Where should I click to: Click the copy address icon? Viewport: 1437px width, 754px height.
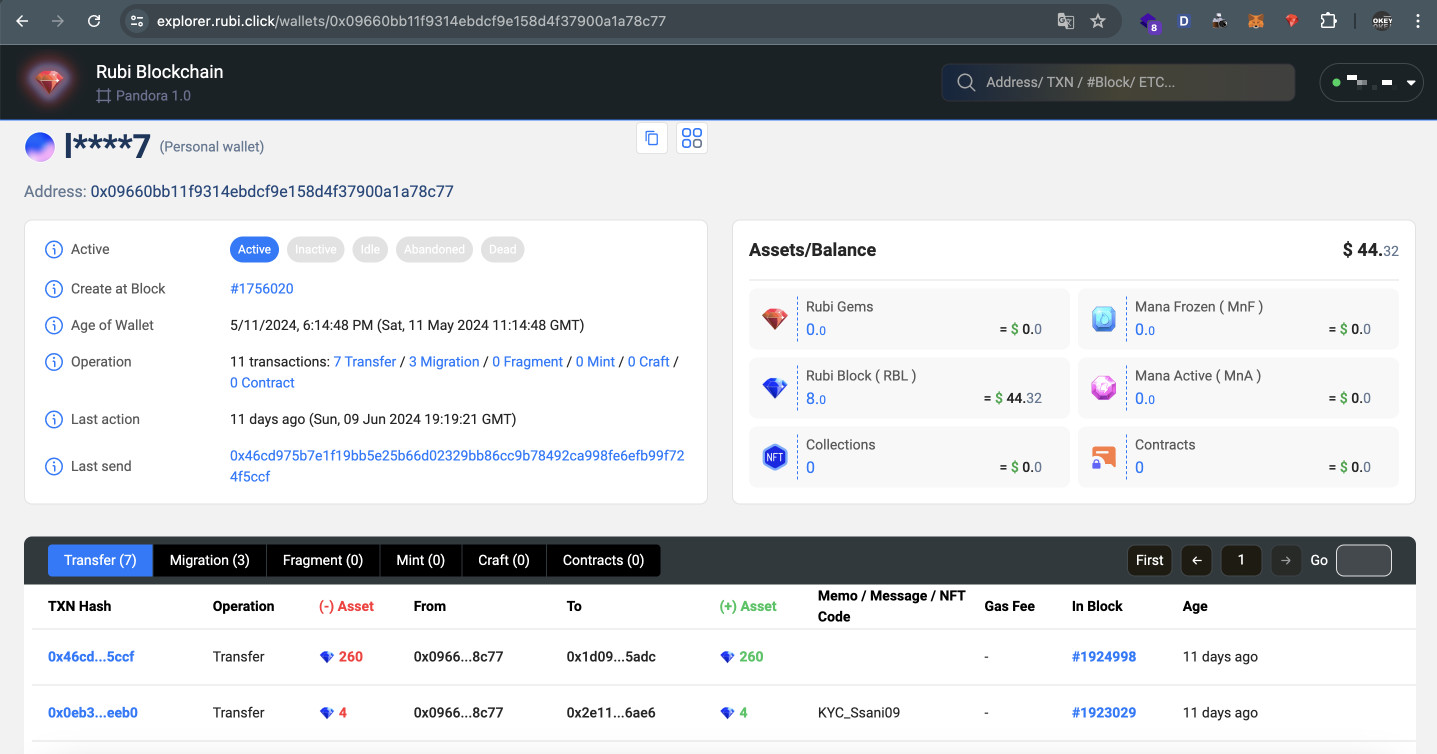click(x=652, y=138)
